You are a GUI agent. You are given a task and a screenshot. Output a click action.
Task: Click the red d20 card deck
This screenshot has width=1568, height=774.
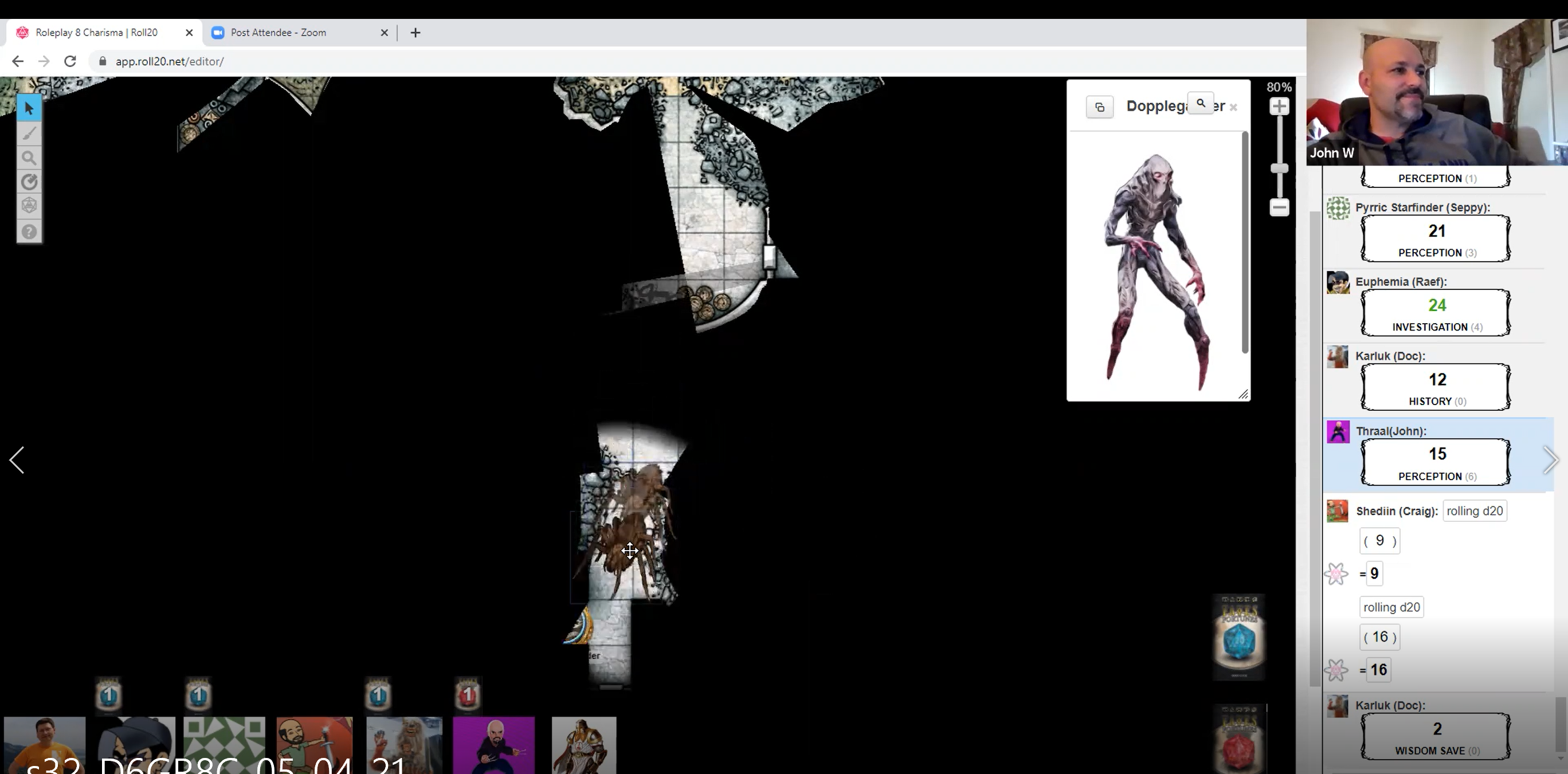(x=1239, y=739)
